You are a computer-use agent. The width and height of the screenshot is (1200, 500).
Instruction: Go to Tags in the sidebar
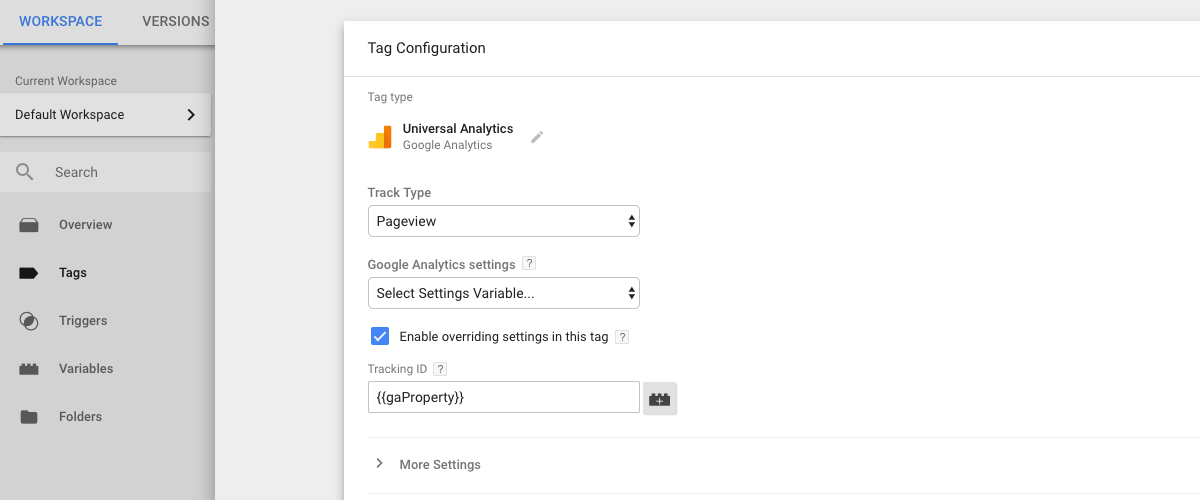tap(73, 273)
